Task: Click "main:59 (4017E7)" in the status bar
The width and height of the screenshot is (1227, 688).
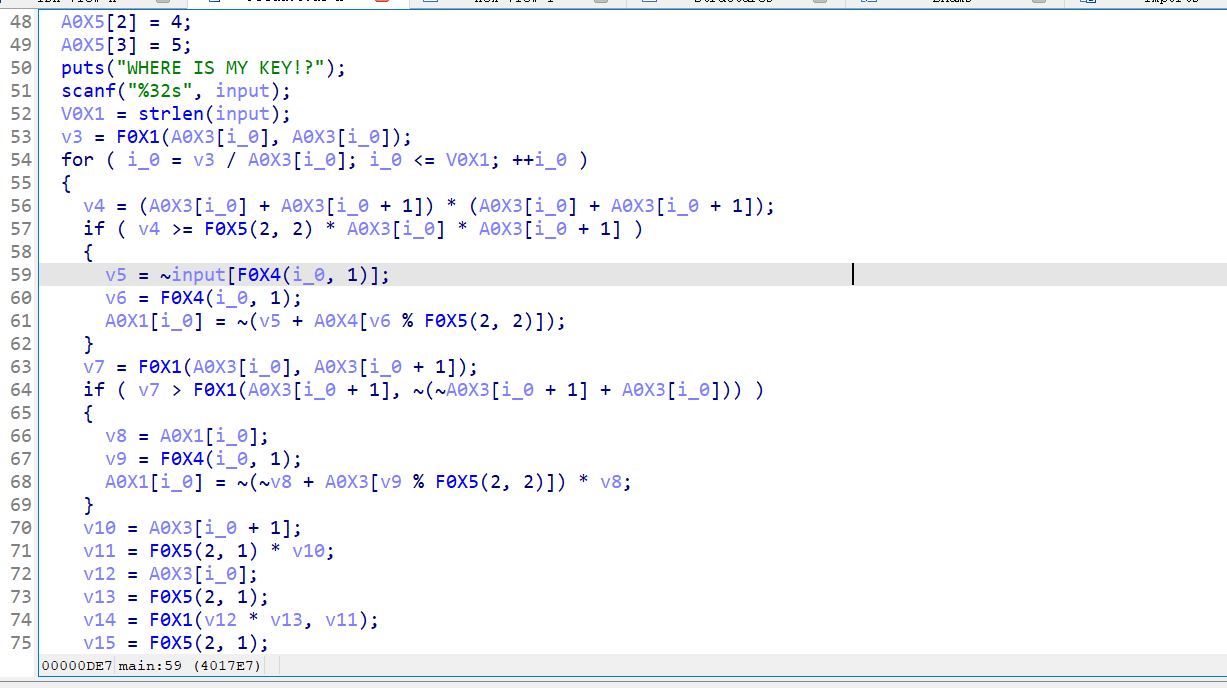Action: [x=192, y=665]
